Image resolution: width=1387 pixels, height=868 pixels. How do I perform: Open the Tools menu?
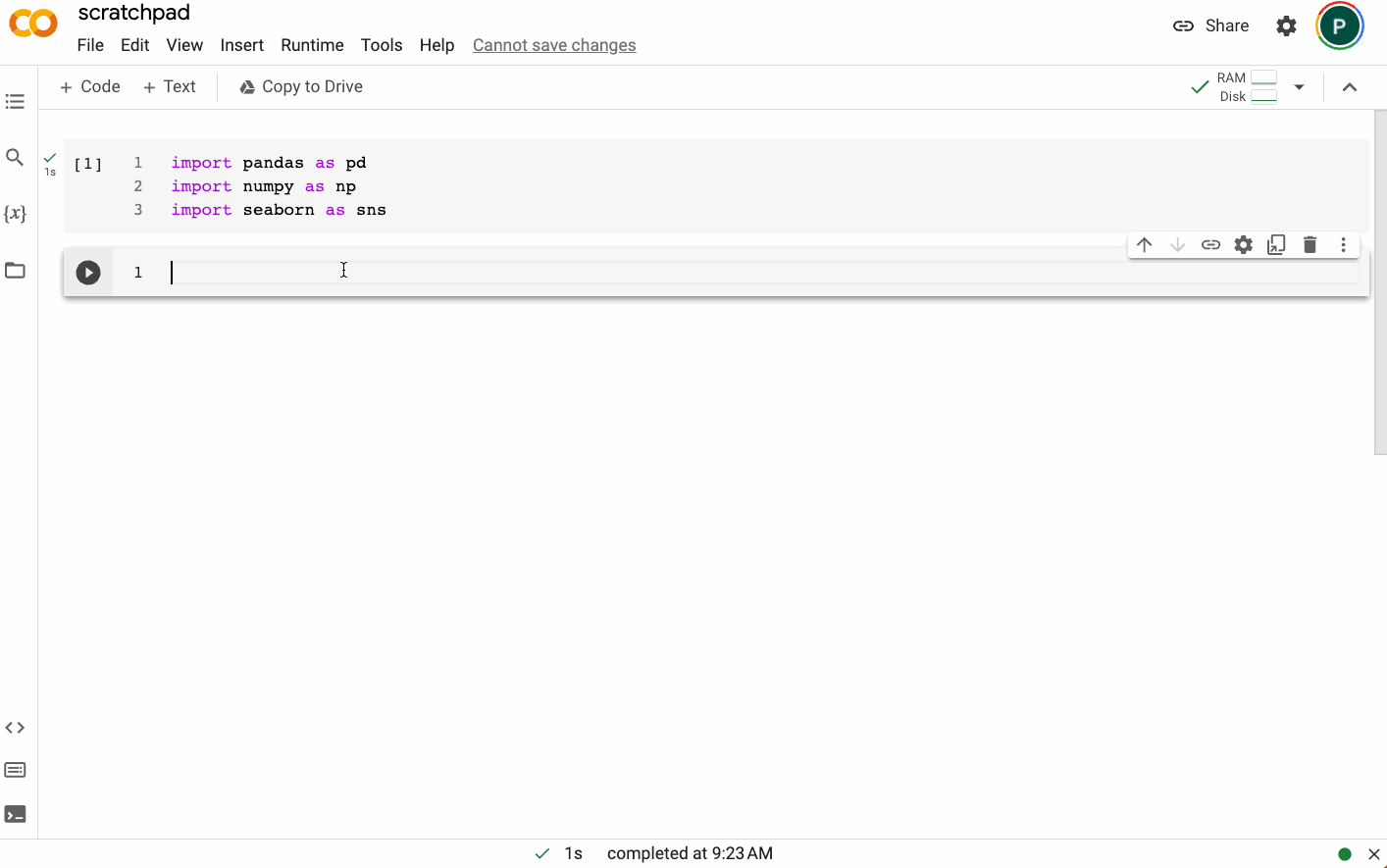(382, 45)
